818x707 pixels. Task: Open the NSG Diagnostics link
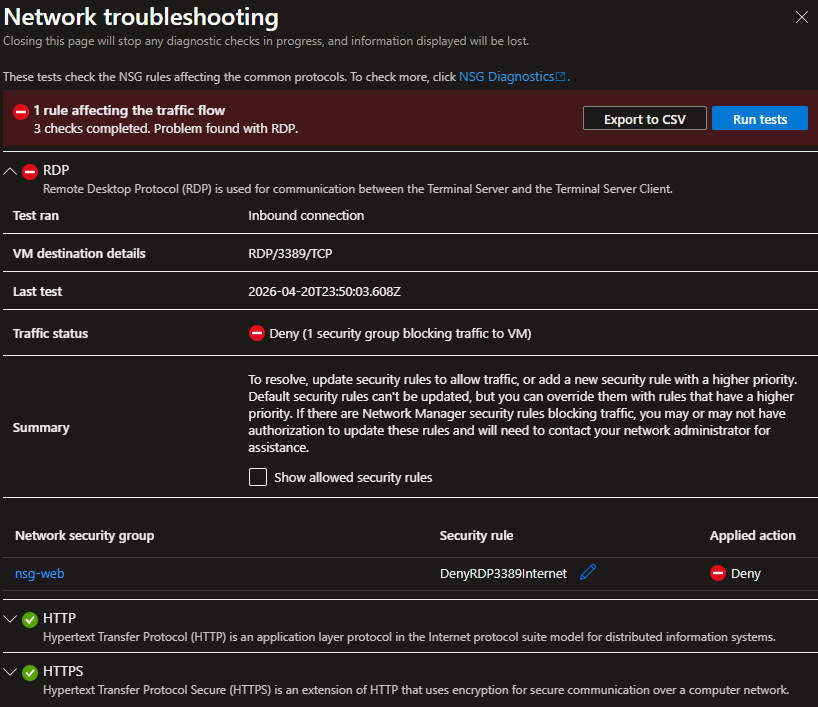pyautogui.click(x=512, y=77)
